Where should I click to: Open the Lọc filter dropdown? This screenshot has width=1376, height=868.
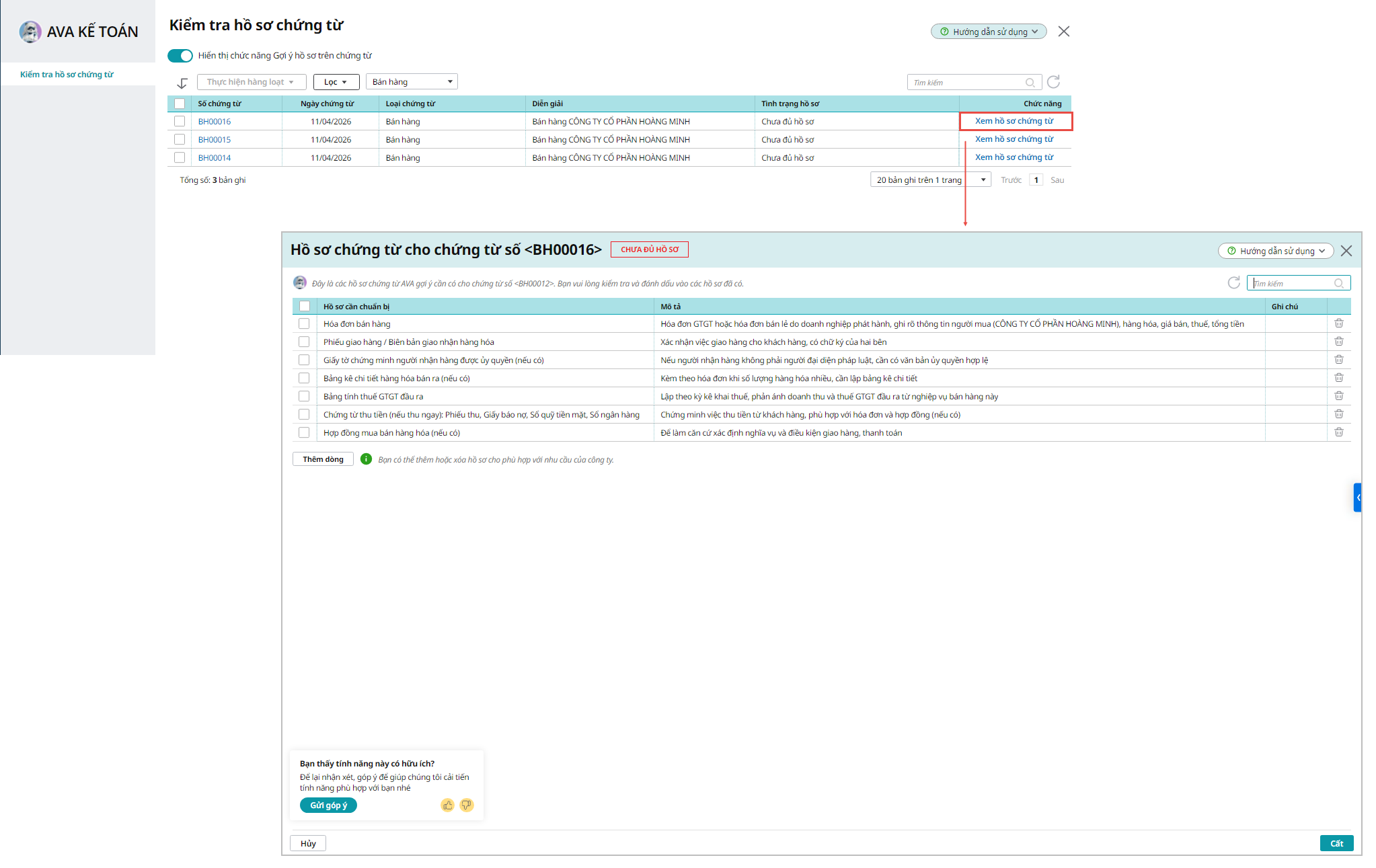tap(336, 82)
